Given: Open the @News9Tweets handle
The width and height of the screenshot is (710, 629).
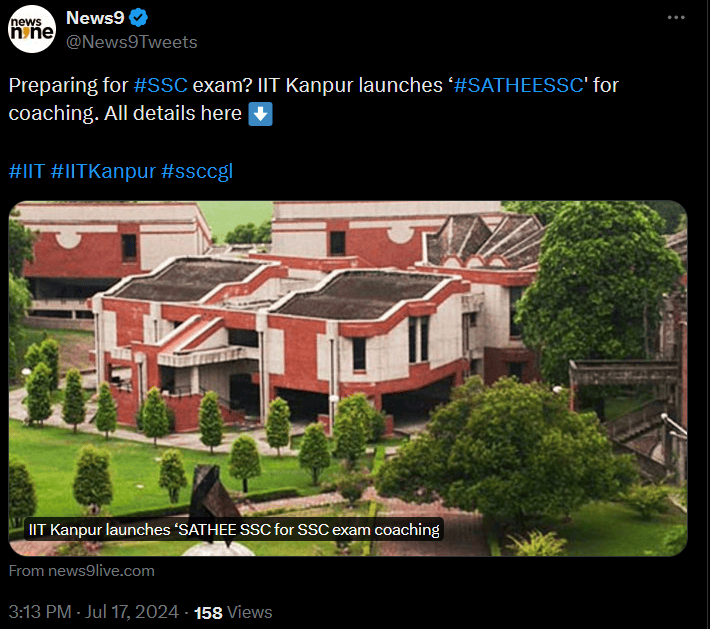Looking at the screenshot, I should click(132, 42).
